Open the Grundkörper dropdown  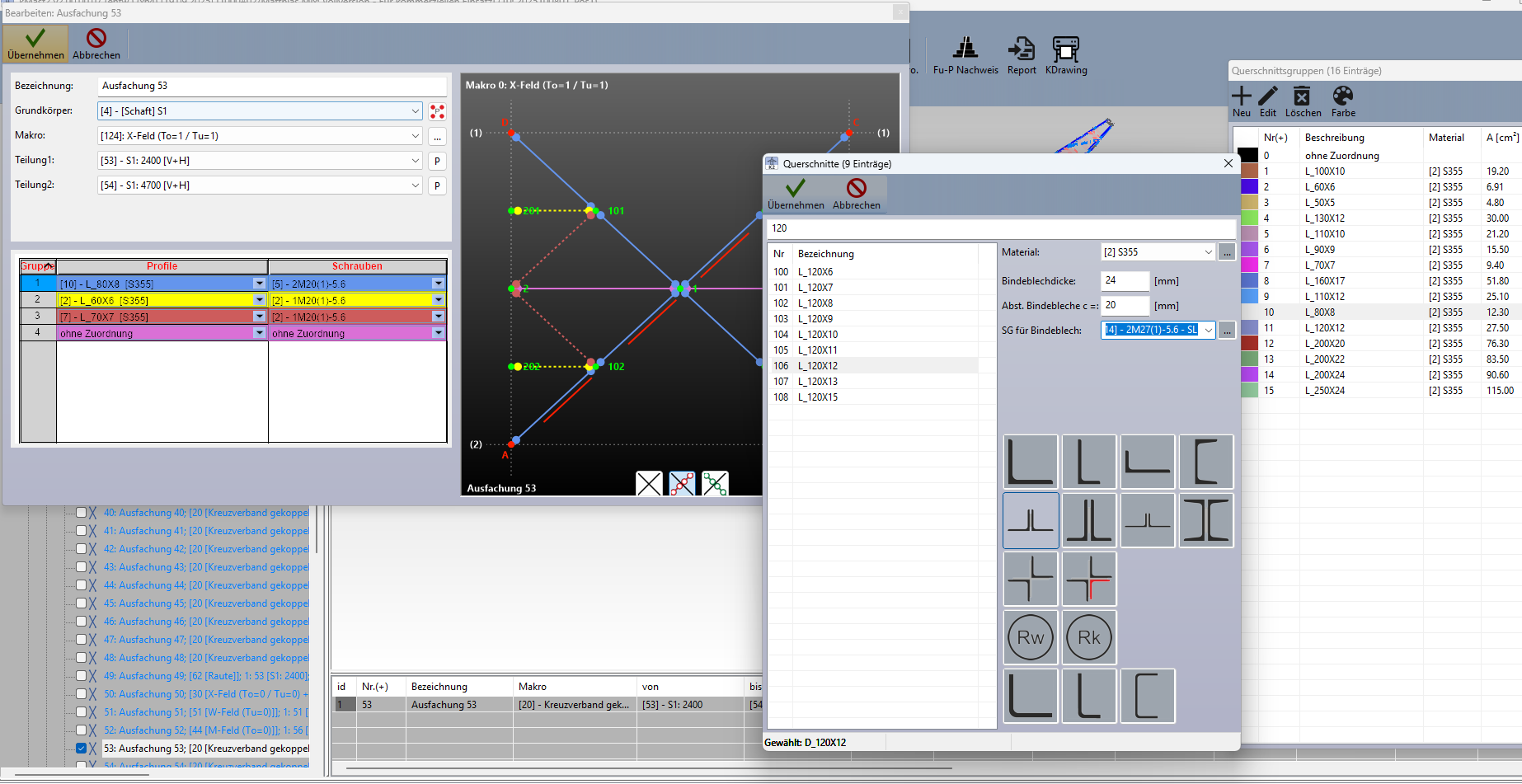(x=415, y=111)
